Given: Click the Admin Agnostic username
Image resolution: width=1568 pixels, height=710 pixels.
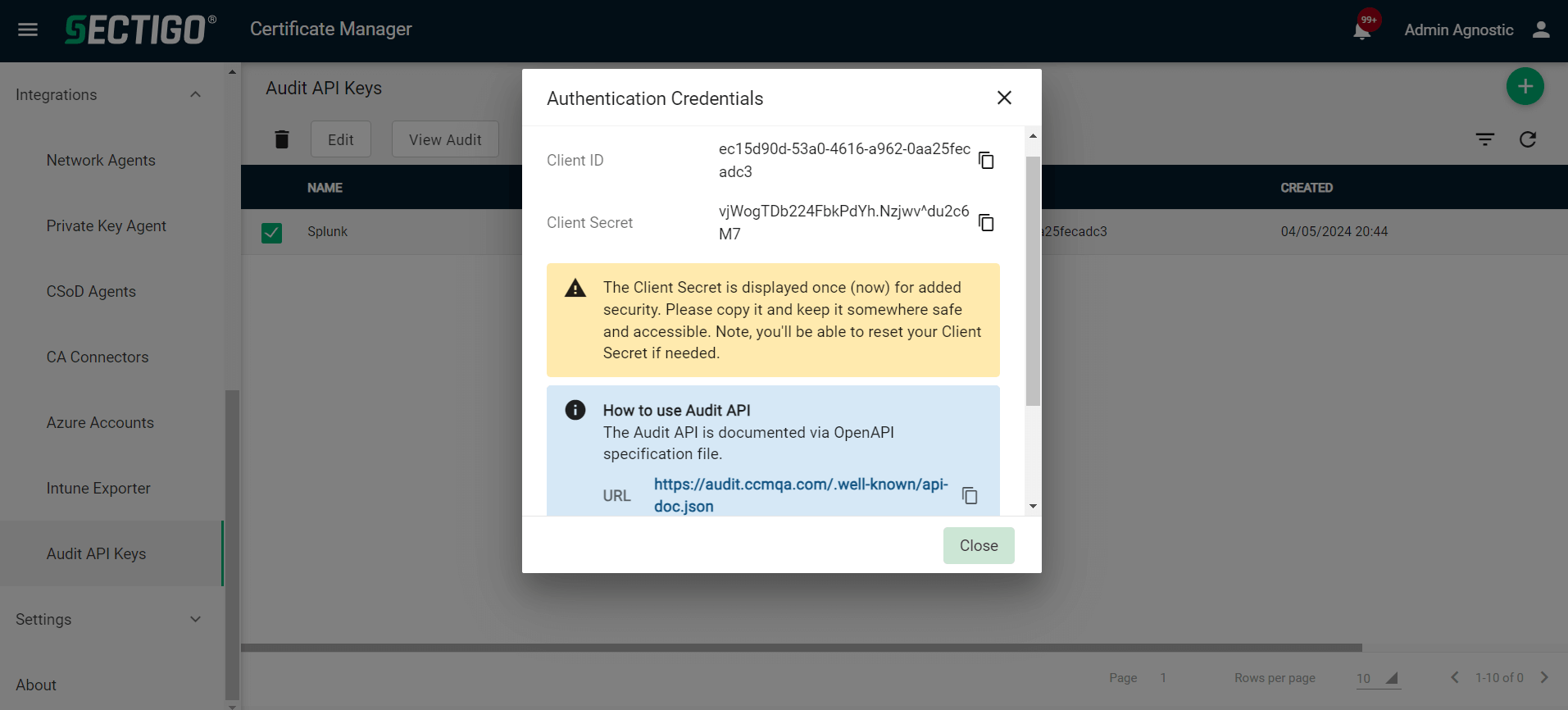Looking at the screenshot, I should 1459,30.
